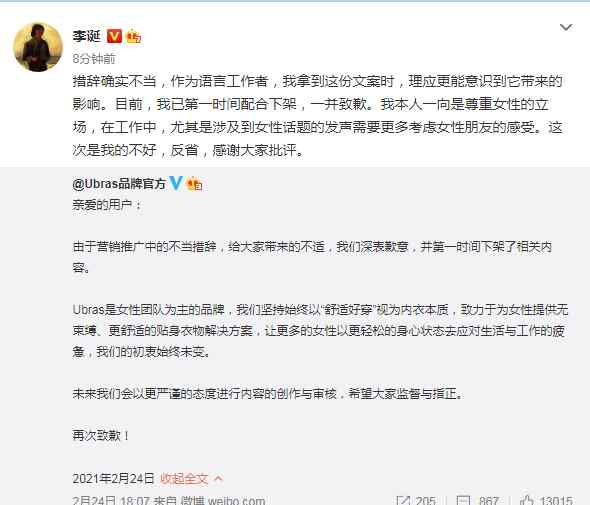The image size is (590, 505).
Task: Click the red V verified badge beside 李诞
Action: point(114,36)
